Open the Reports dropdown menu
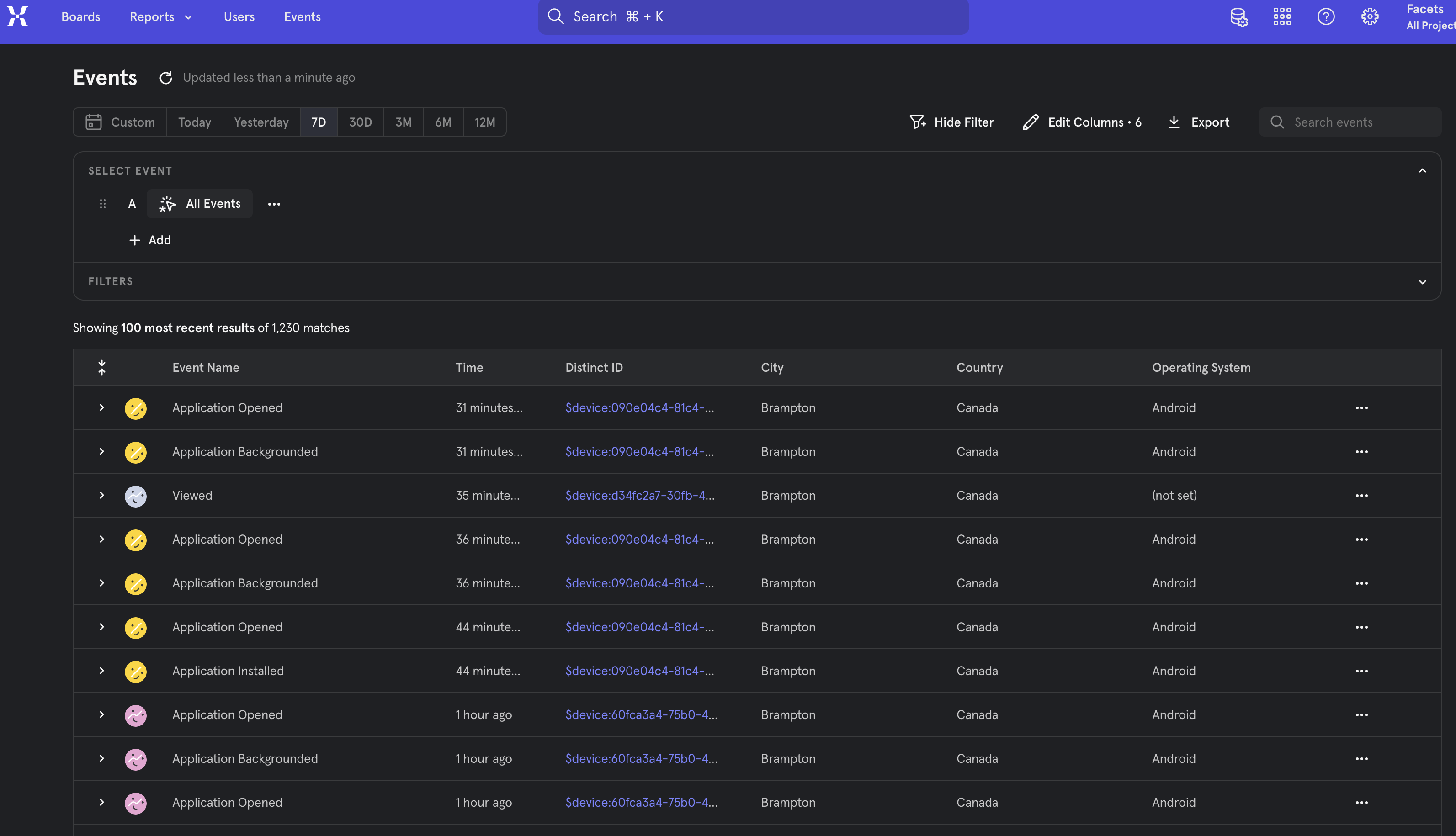 click(160, 16)
